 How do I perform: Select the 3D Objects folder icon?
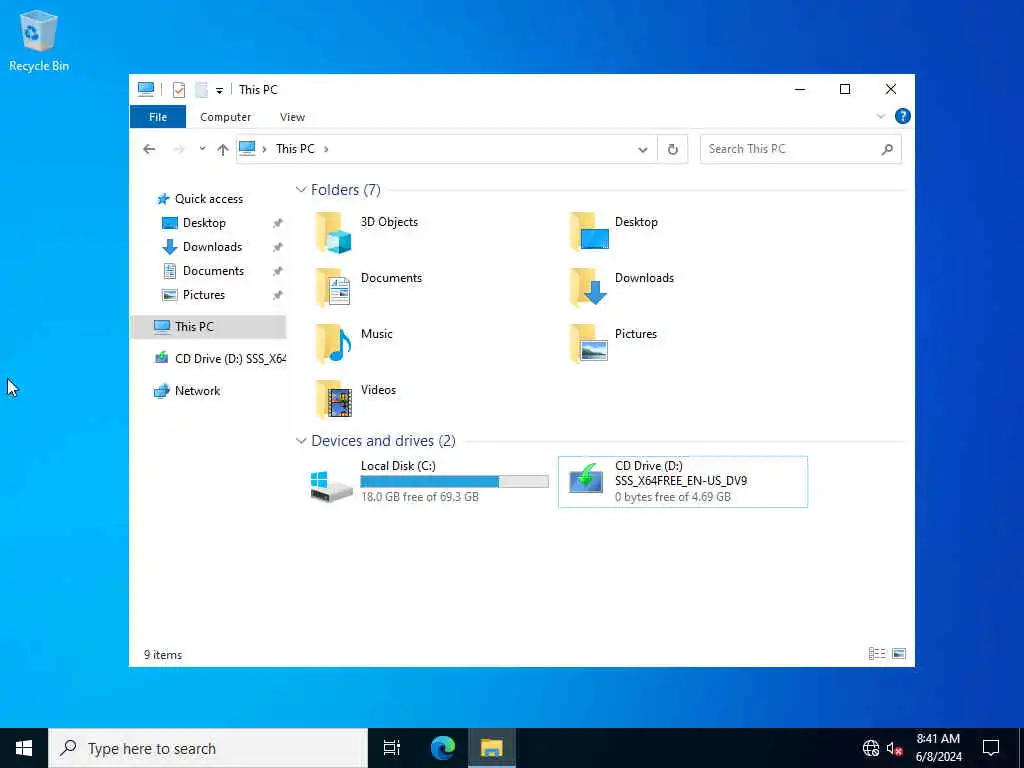click(x=333, y=232)
